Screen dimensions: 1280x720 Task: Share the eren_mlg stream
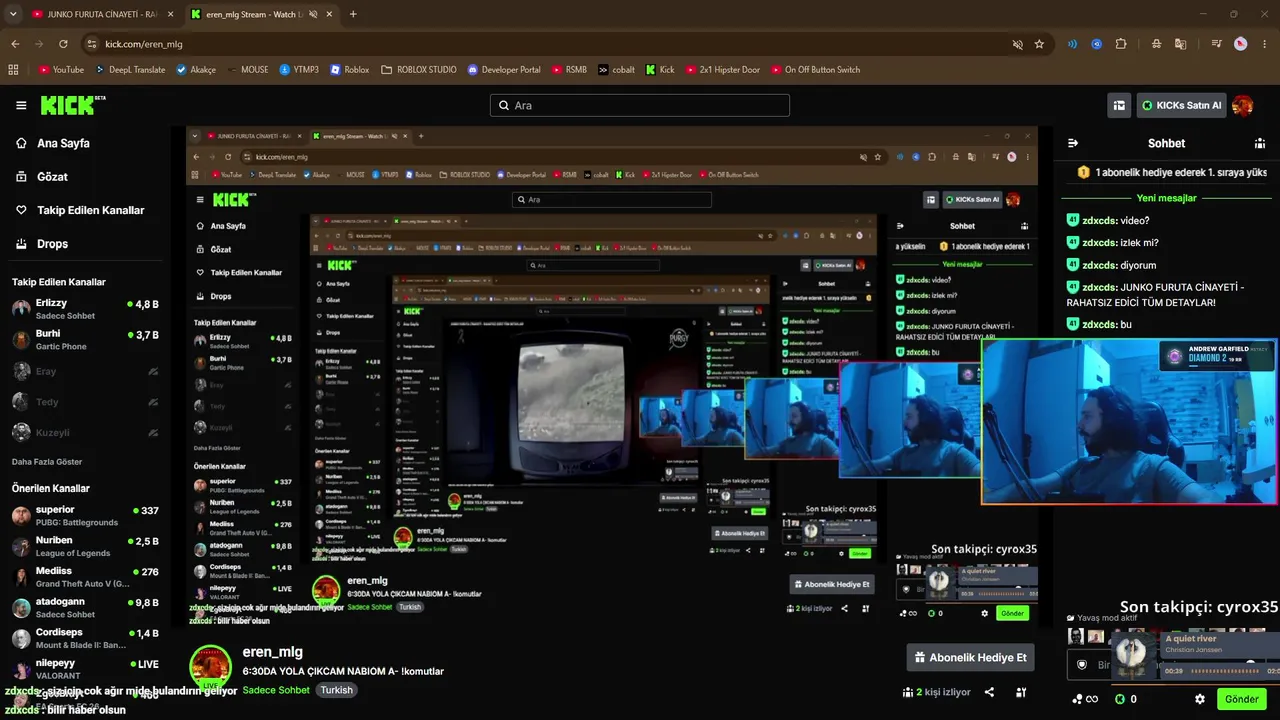click(x=989, y=692)
